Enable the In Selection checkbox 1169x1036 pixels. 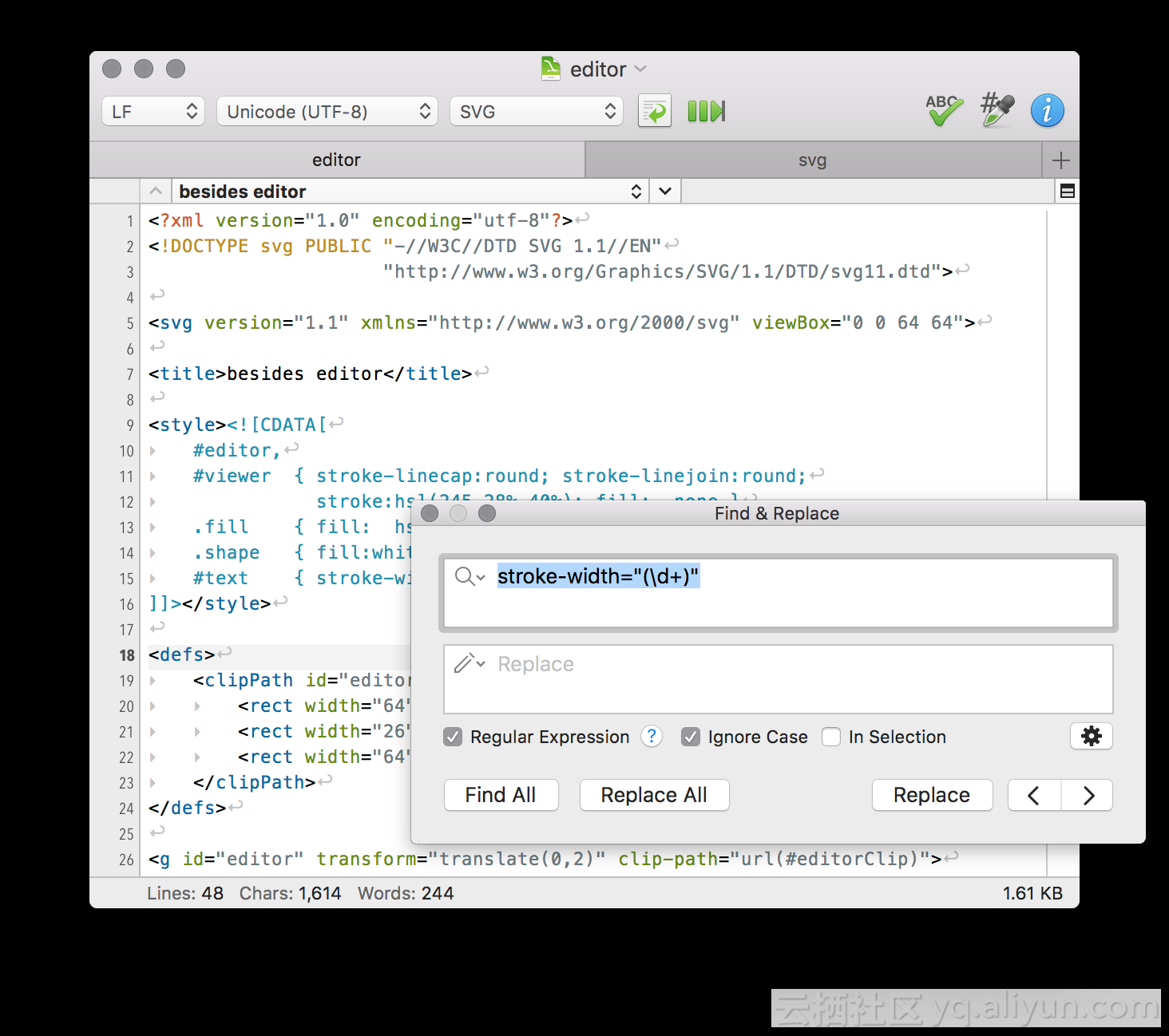(x=831, y=737)
